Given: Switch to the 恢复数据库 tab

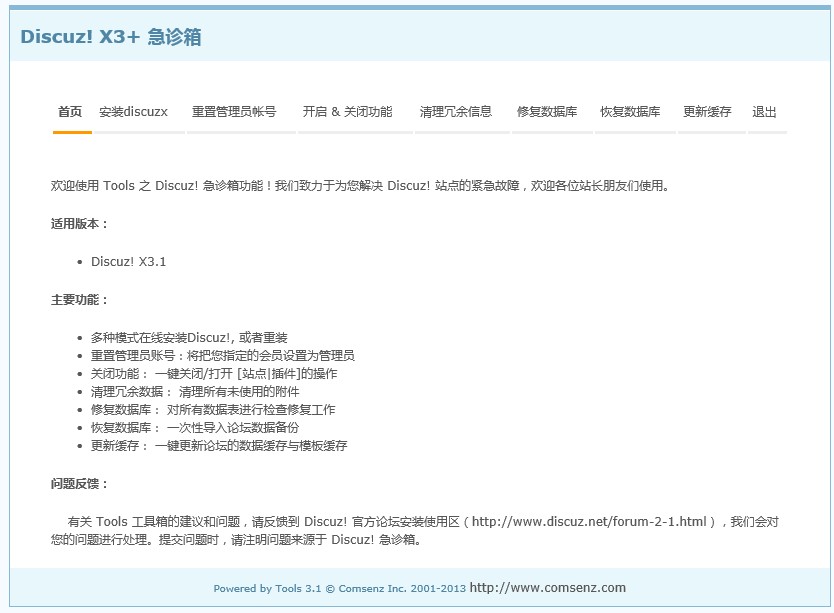Looking at the screenshot, I should 630,112.
